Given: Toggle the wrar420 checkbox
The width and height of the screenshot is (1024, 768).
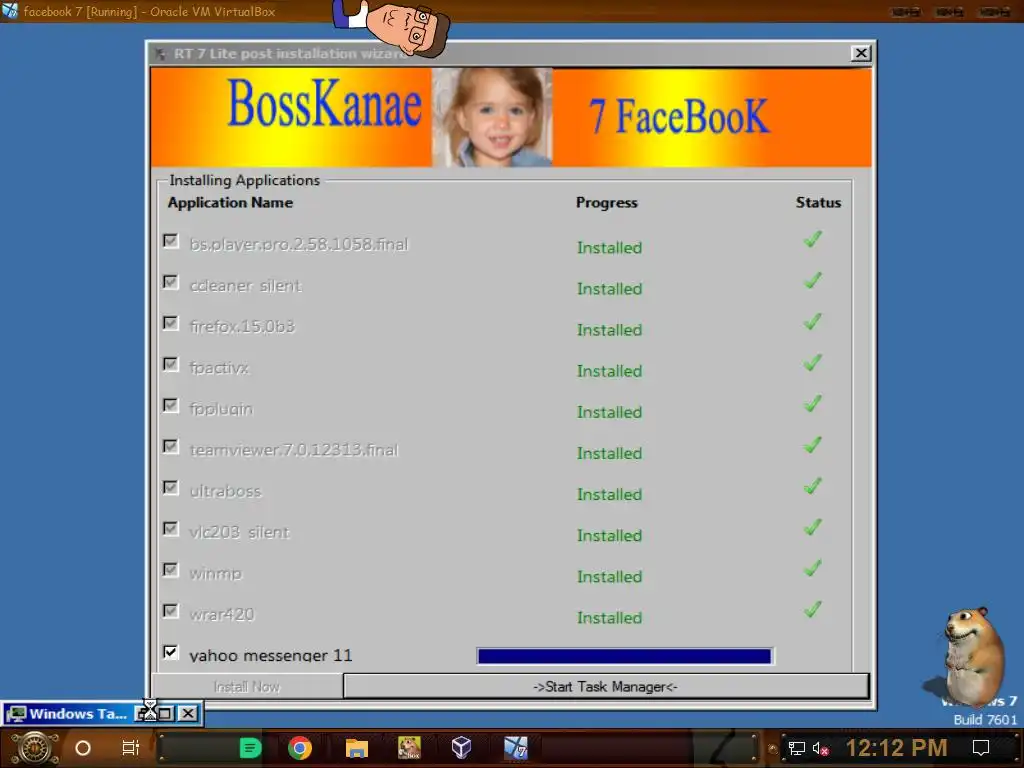Looking at the screenshot, I should coord(170,611).
